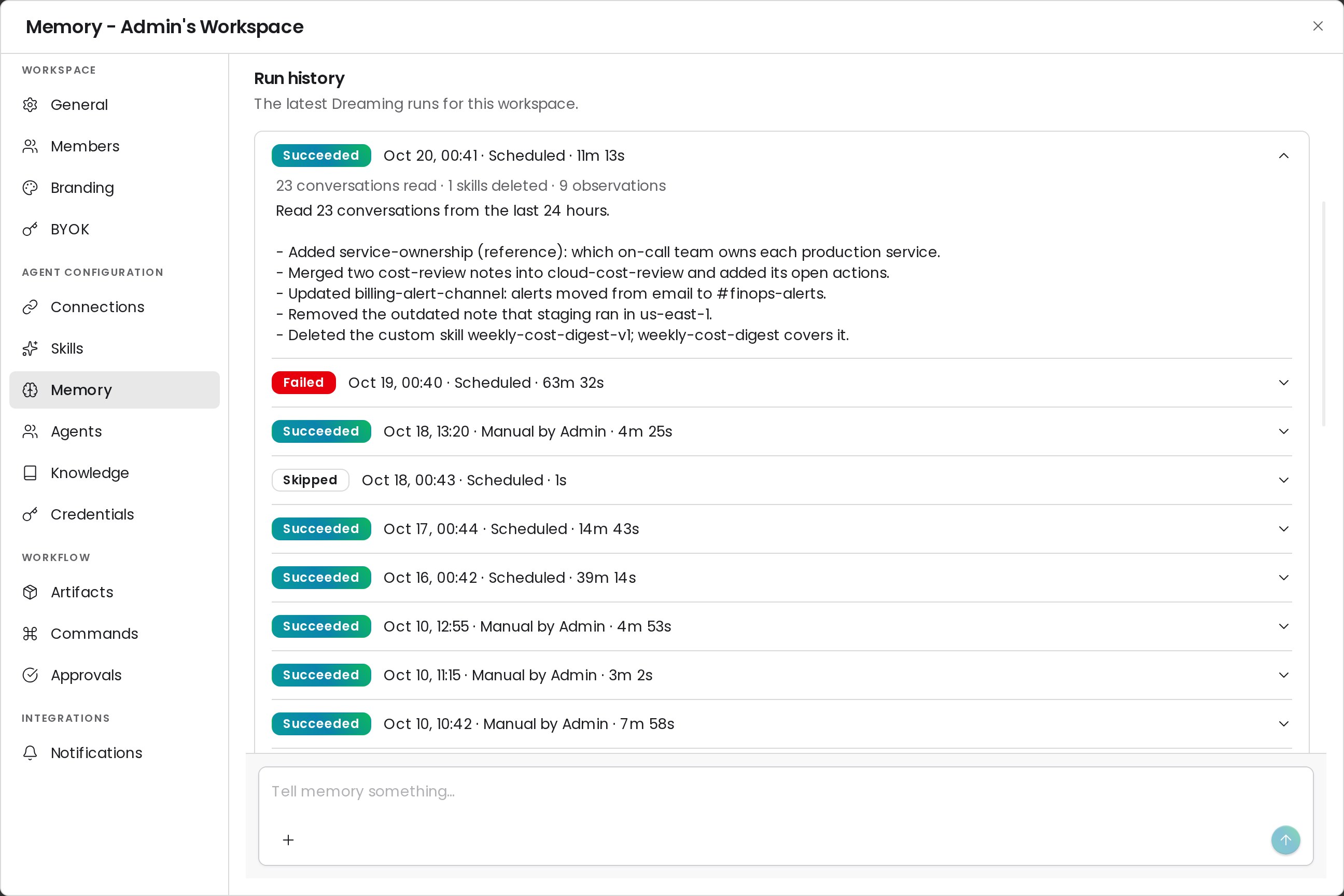Click the Memory brain icon

[30, 390]
